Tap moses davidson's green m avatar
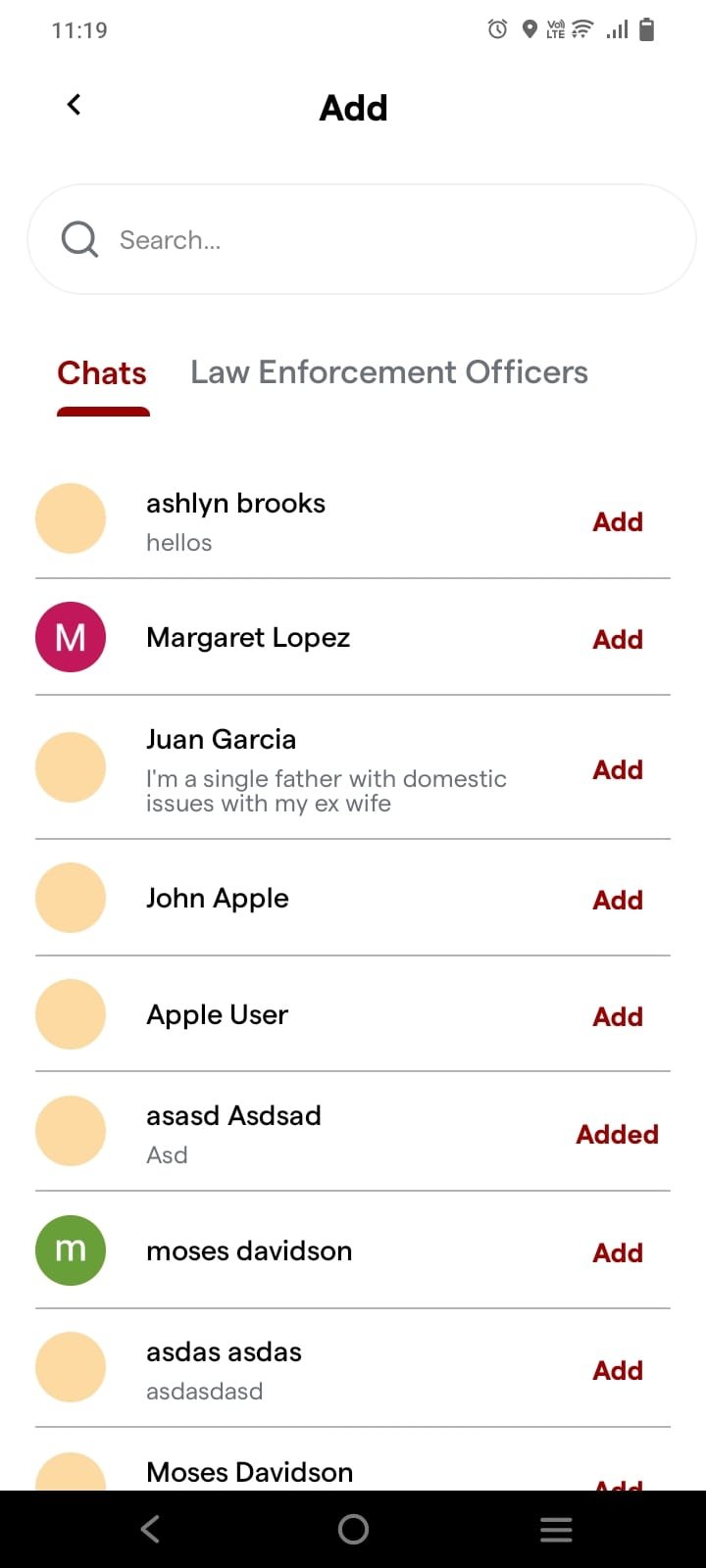 (x=71, y=1250)
